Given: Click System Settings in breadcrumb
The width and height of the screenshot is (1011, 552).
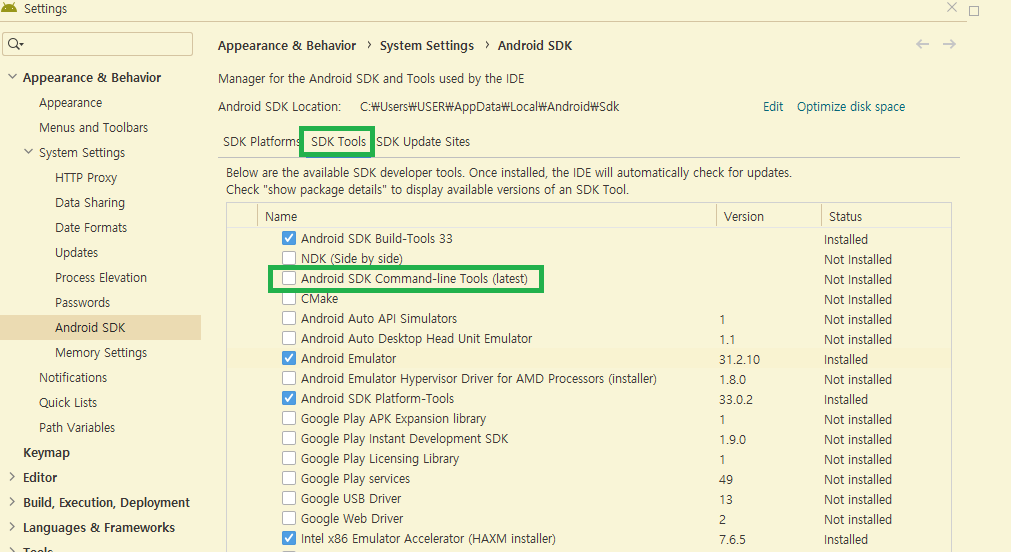Looking at the screenshot, I should (427, 45).
